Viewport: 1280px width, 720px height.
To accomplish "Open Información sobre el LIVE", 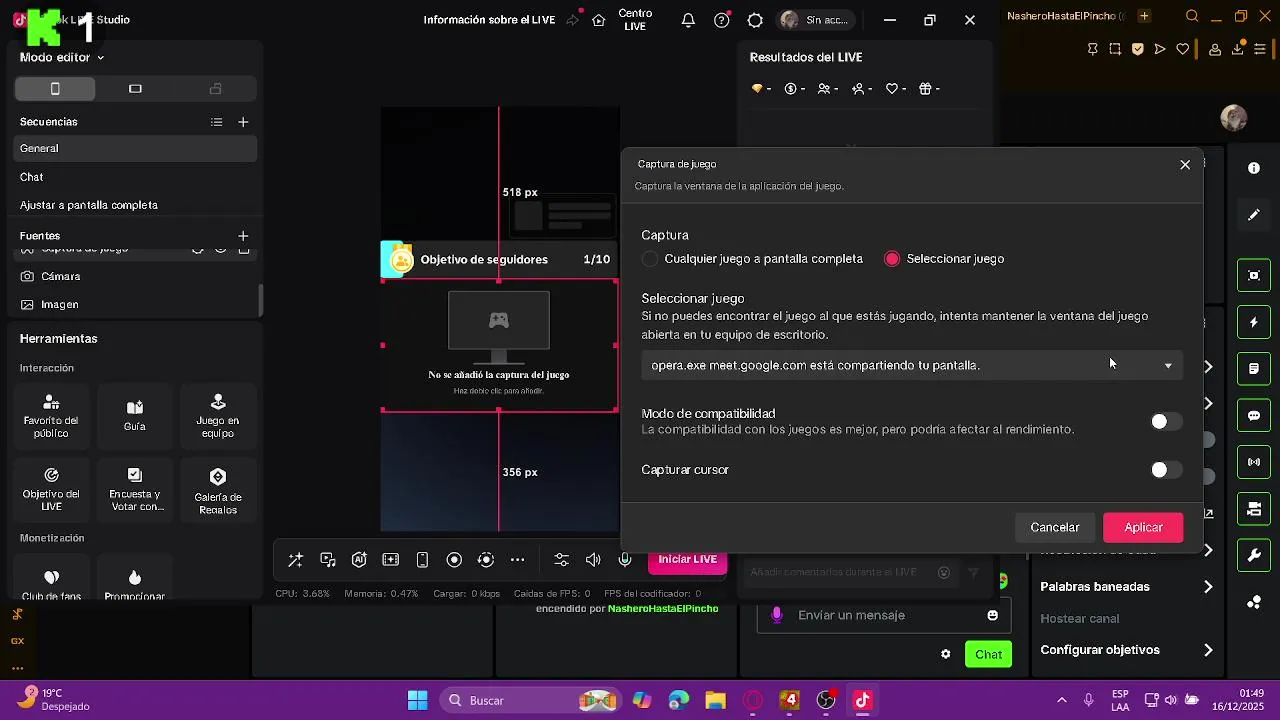I will coord(489,20).
